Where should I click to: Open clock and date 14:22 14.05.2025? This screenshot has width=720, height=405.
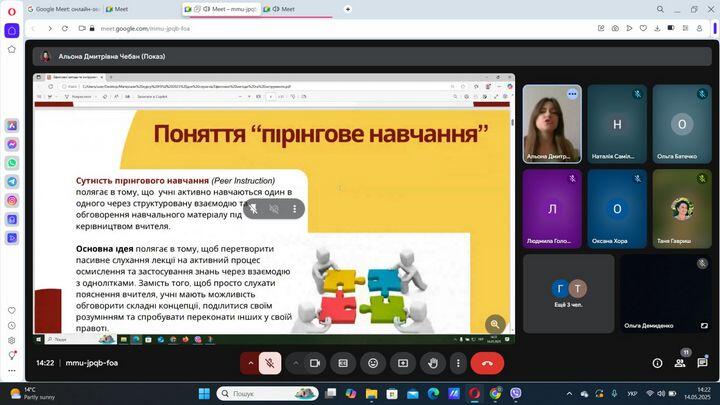(x=698, y=394)
